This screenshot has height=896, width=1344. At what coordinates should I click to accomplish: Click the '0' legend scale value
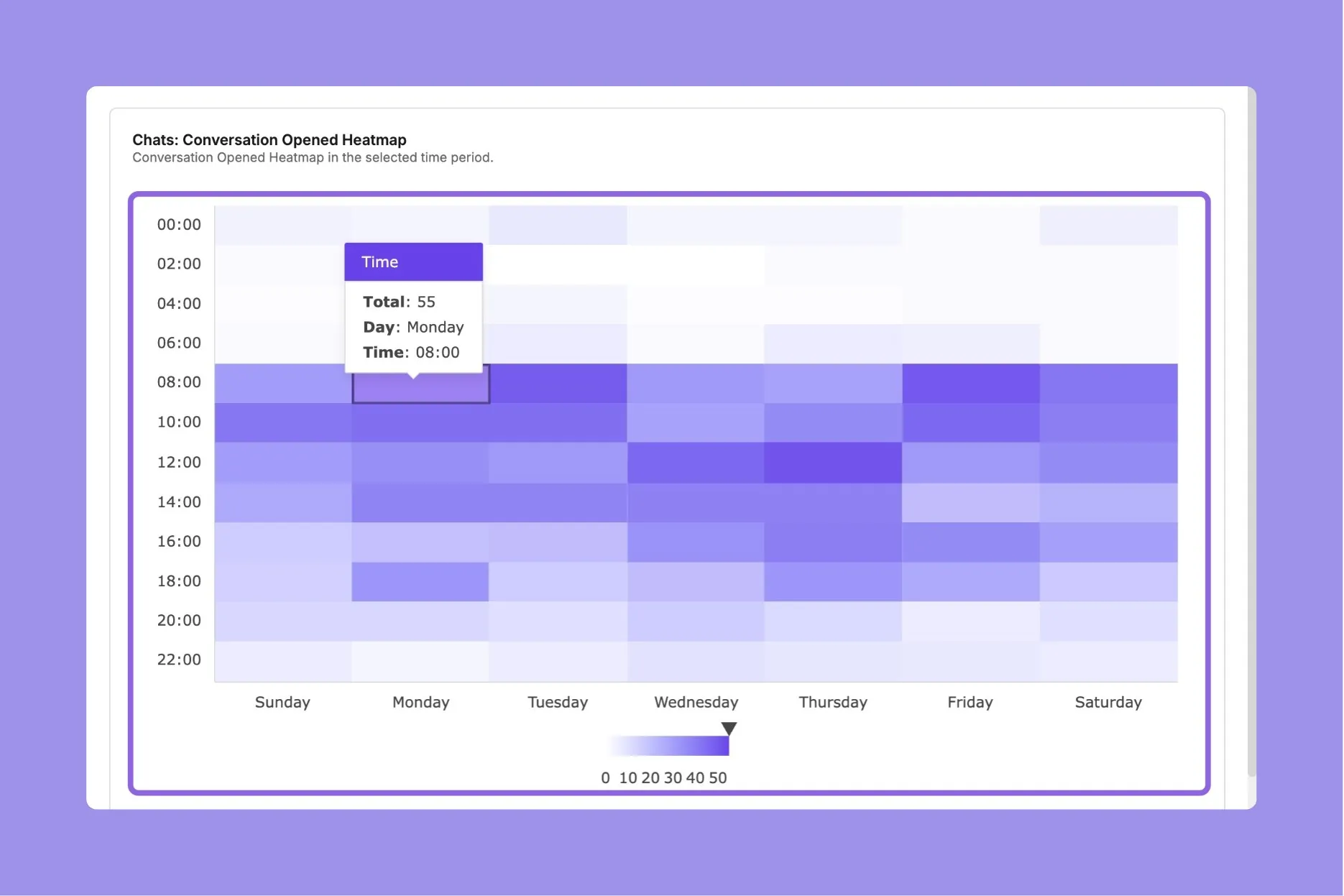click(605, 778)
